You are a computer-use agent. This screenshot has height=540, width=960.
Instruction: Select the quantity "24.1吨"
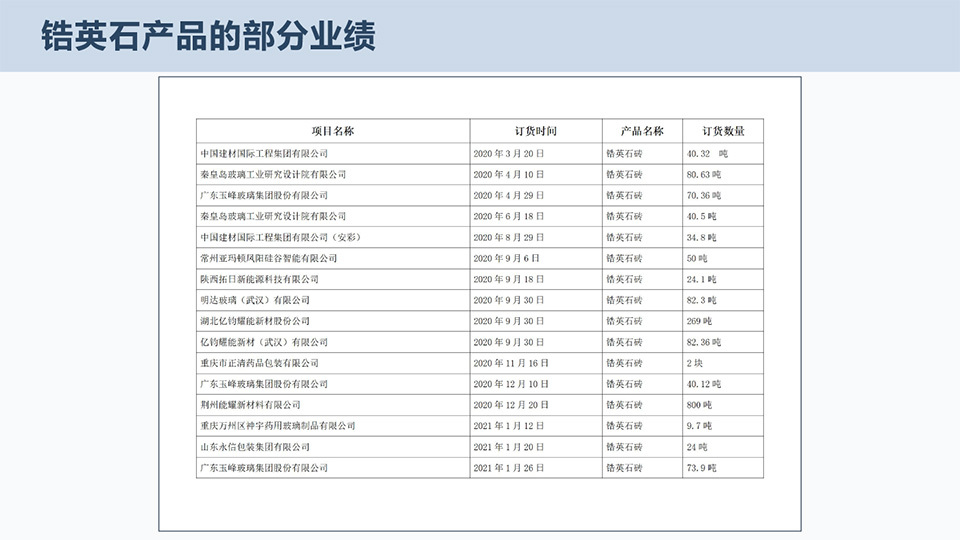tap(702, 279)
